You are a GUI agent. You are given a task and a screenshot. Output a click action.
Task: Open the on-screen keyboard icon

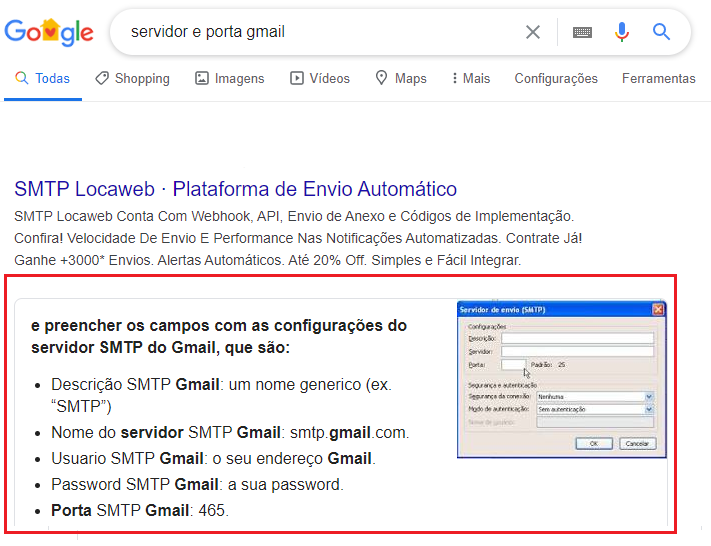pyautogui.click(x=582, y=32)
